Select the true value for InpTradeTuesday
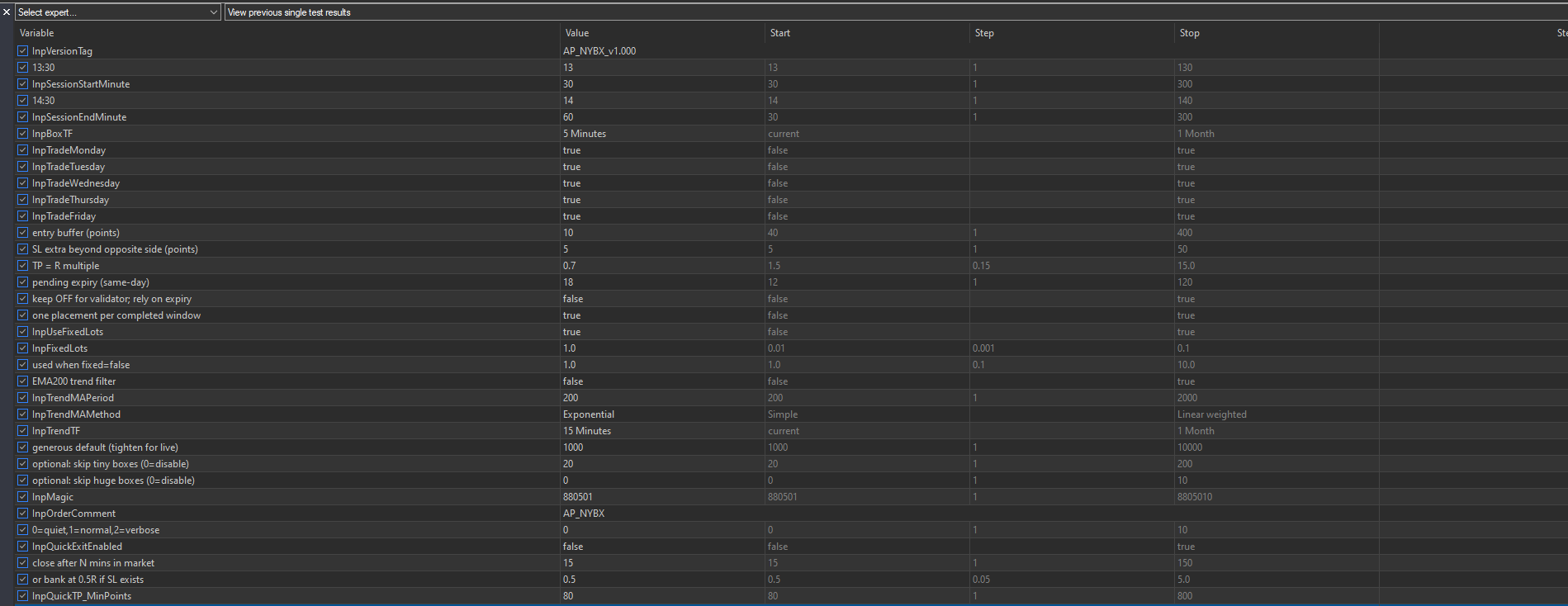 tap(662, 167)
